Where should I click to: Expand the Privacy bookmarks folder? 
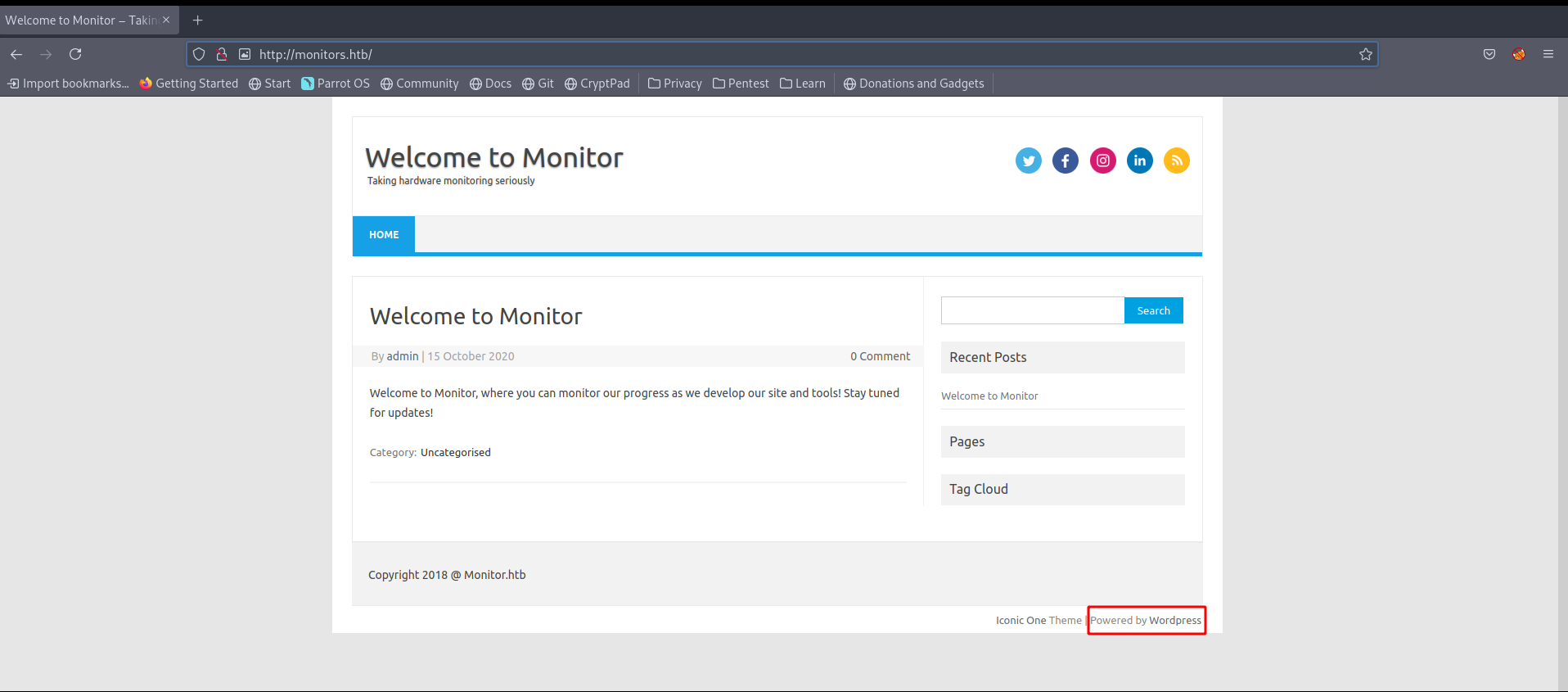675,84
